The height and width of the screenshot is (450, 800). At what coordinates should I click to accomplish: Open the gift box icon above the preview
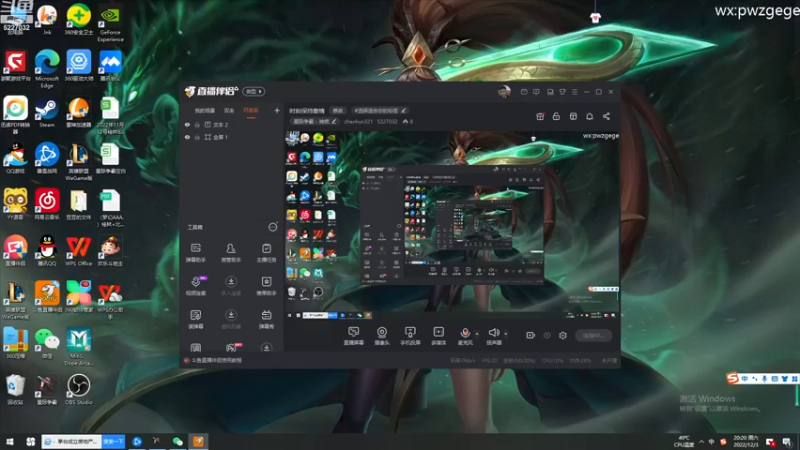(x=540, y=116)
